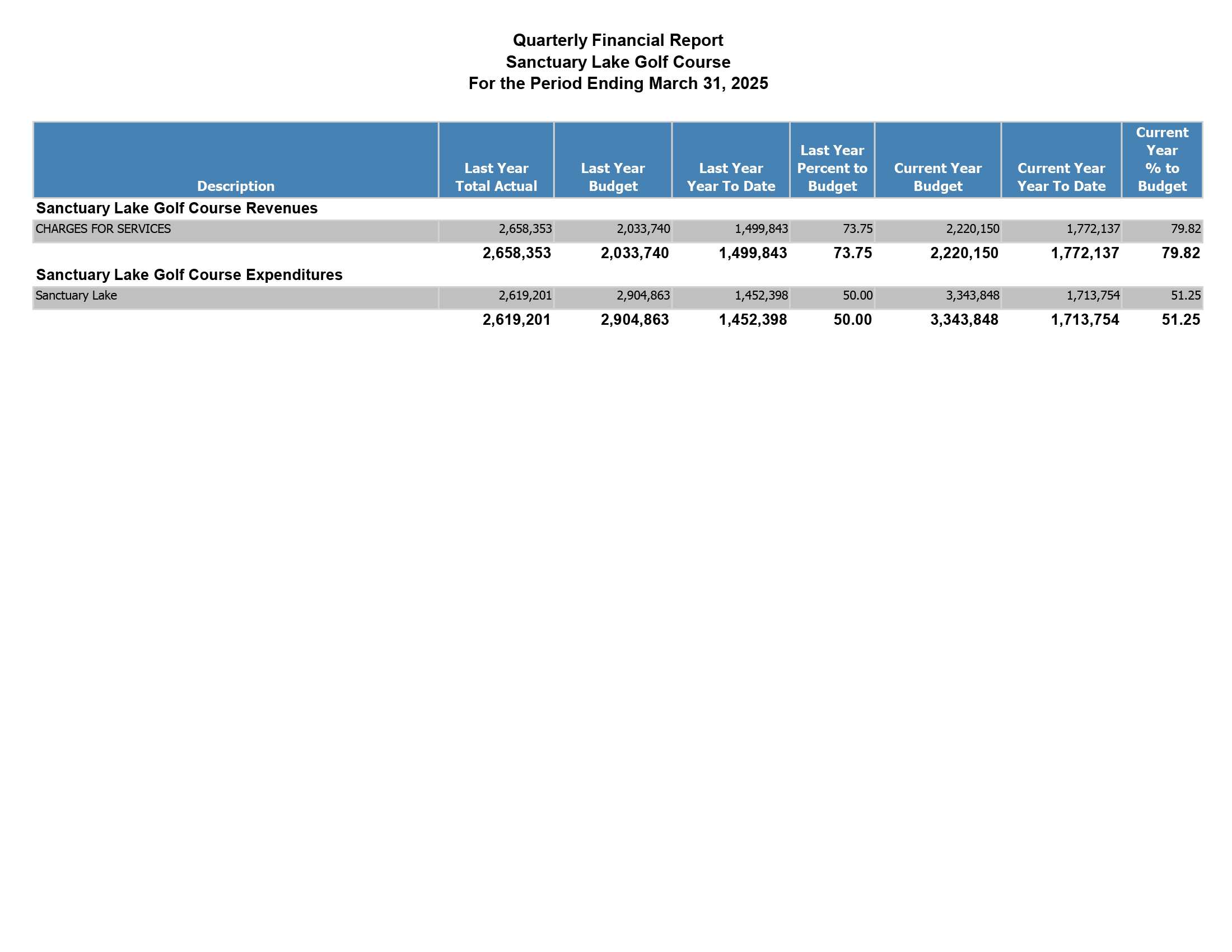Click bold expenditure total 2,904,863
This screenshot has width=1232, height=952.
click(634, 320)
